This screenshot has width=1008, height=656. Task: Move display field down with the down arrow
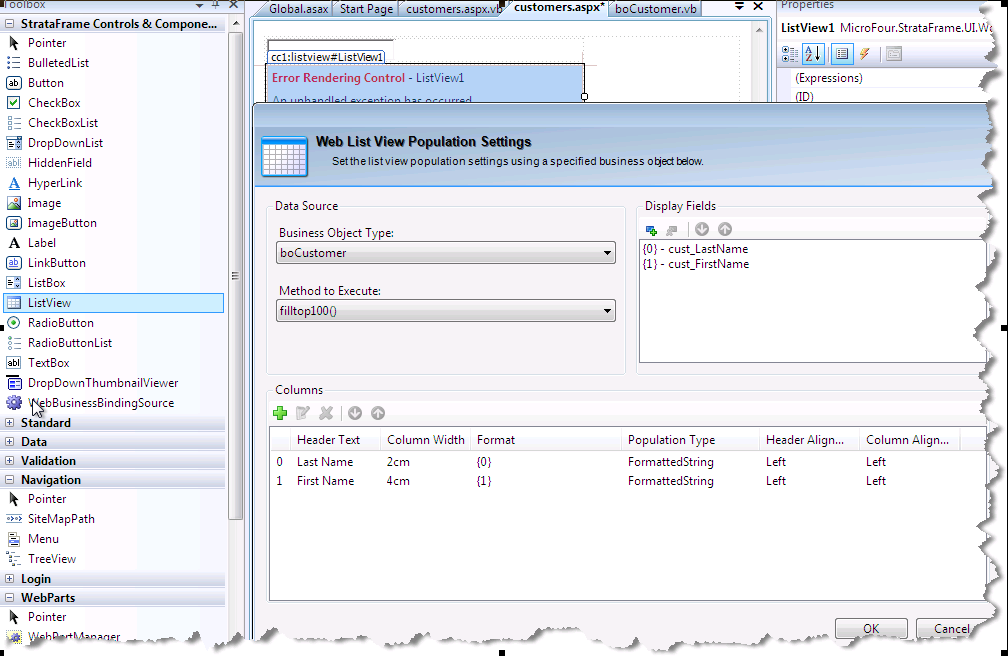point(702,230)
